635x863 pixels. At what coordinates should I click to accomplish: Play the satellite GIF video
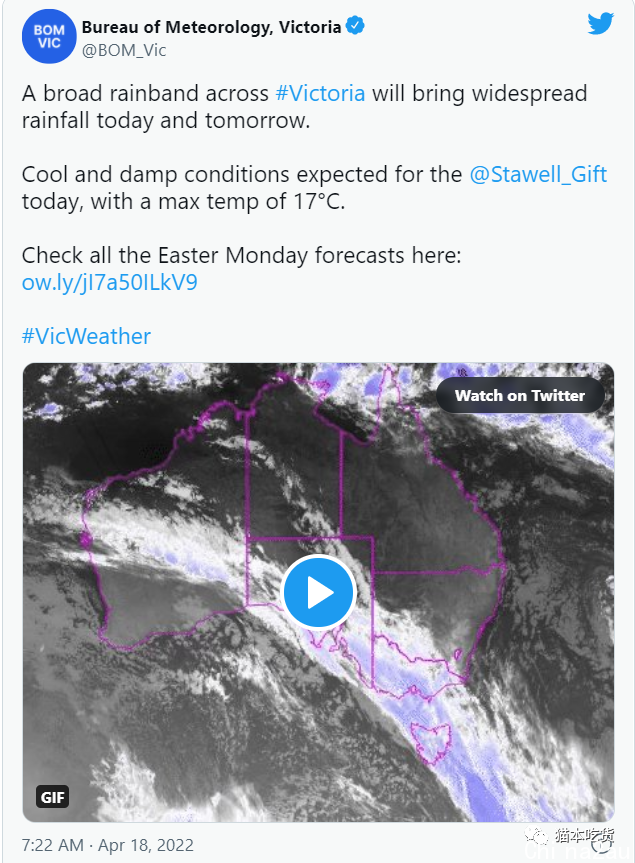(319, 592)
